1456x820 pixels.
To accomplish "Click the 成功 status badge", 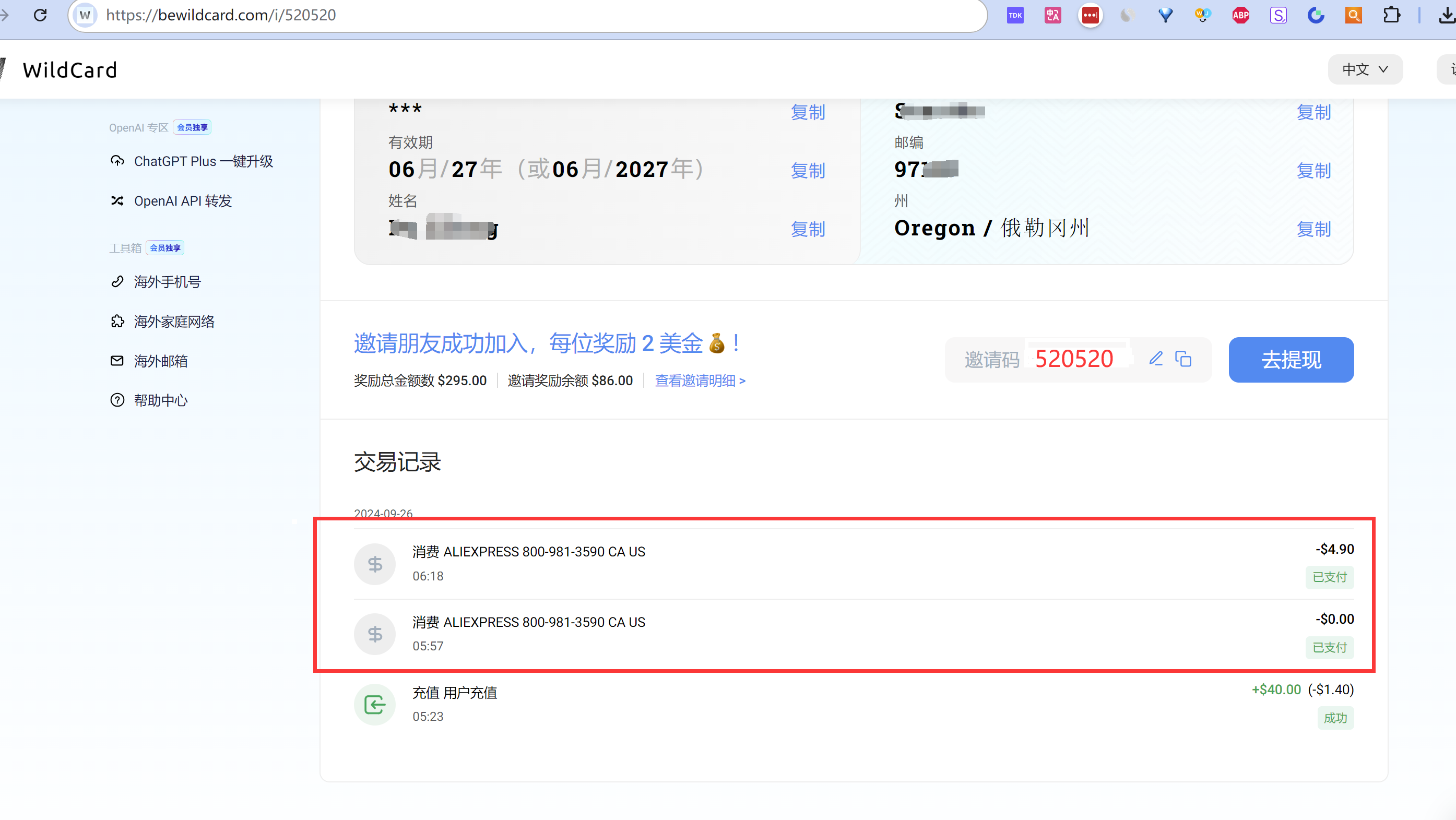I will click(1335, 718).
